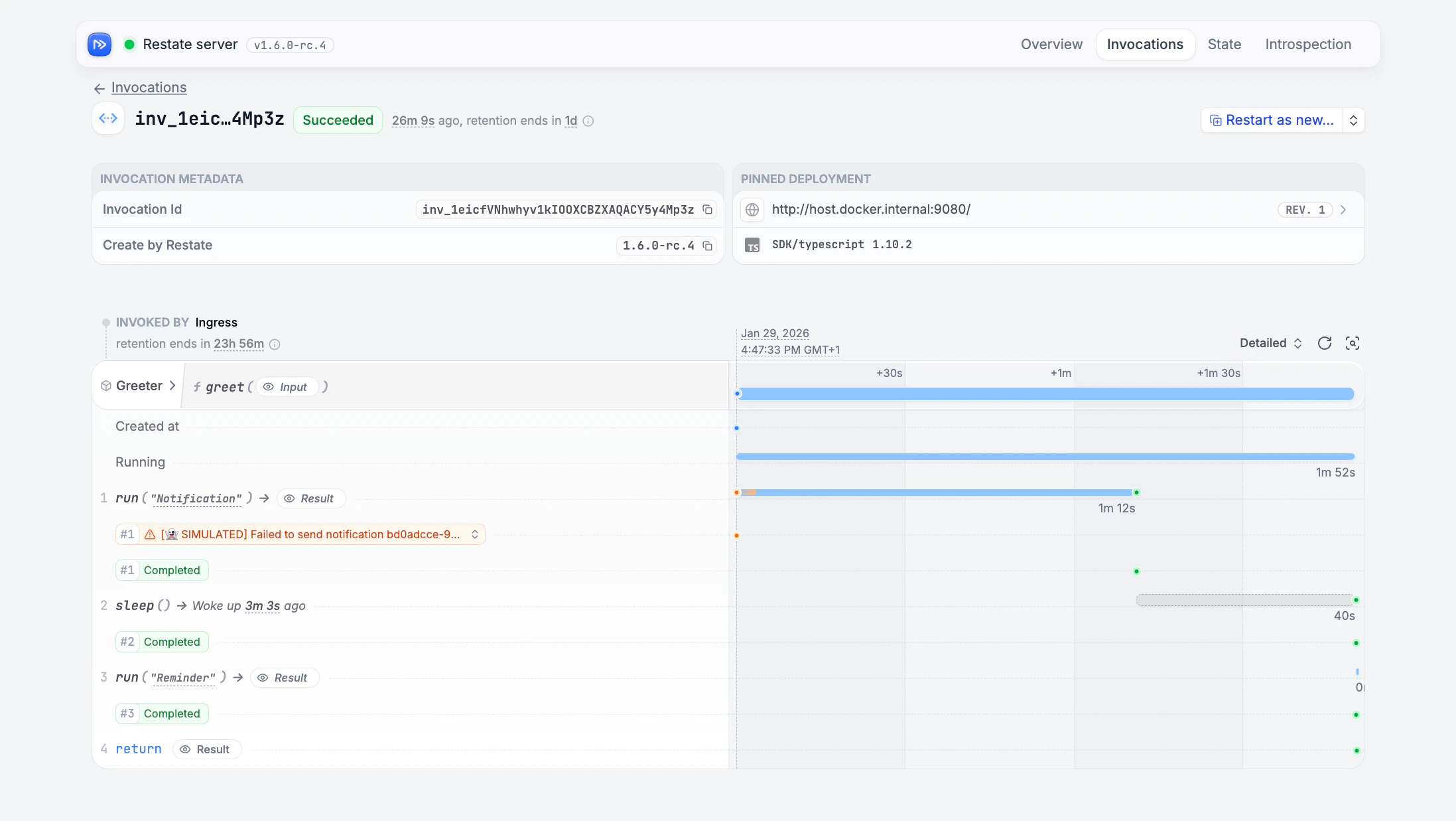View Result of Reminder run
The width and height of the screenshot is (1456, 821).
point(283,678)
